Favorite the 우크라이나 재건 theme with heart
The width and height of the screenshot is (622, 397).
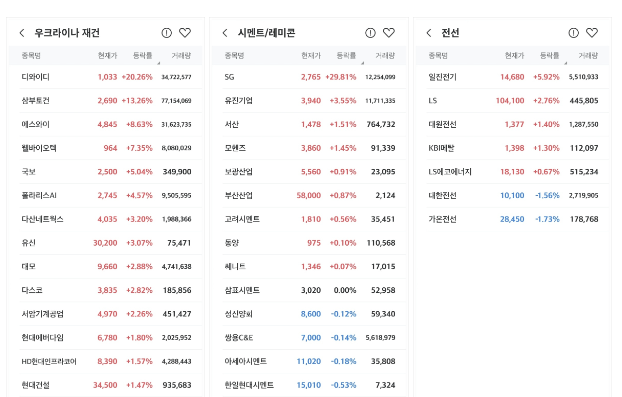(185, 33)
